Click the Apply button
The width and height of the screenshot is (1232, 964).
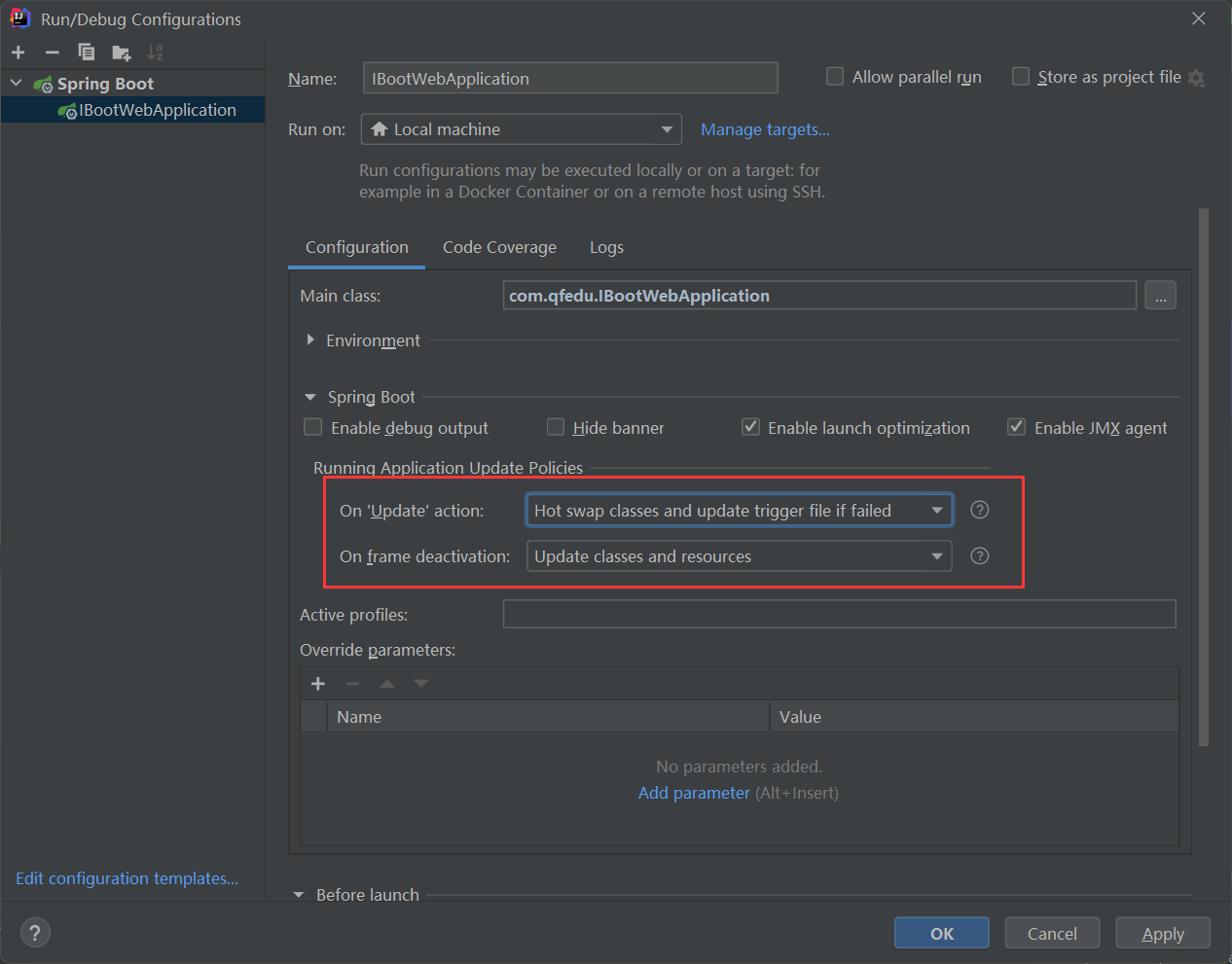[1163, 934]
